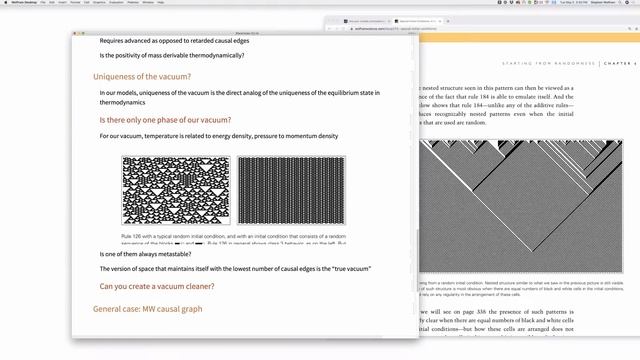
Task: Click the 'Chapter 6' header link
Action: click(620, 64)
